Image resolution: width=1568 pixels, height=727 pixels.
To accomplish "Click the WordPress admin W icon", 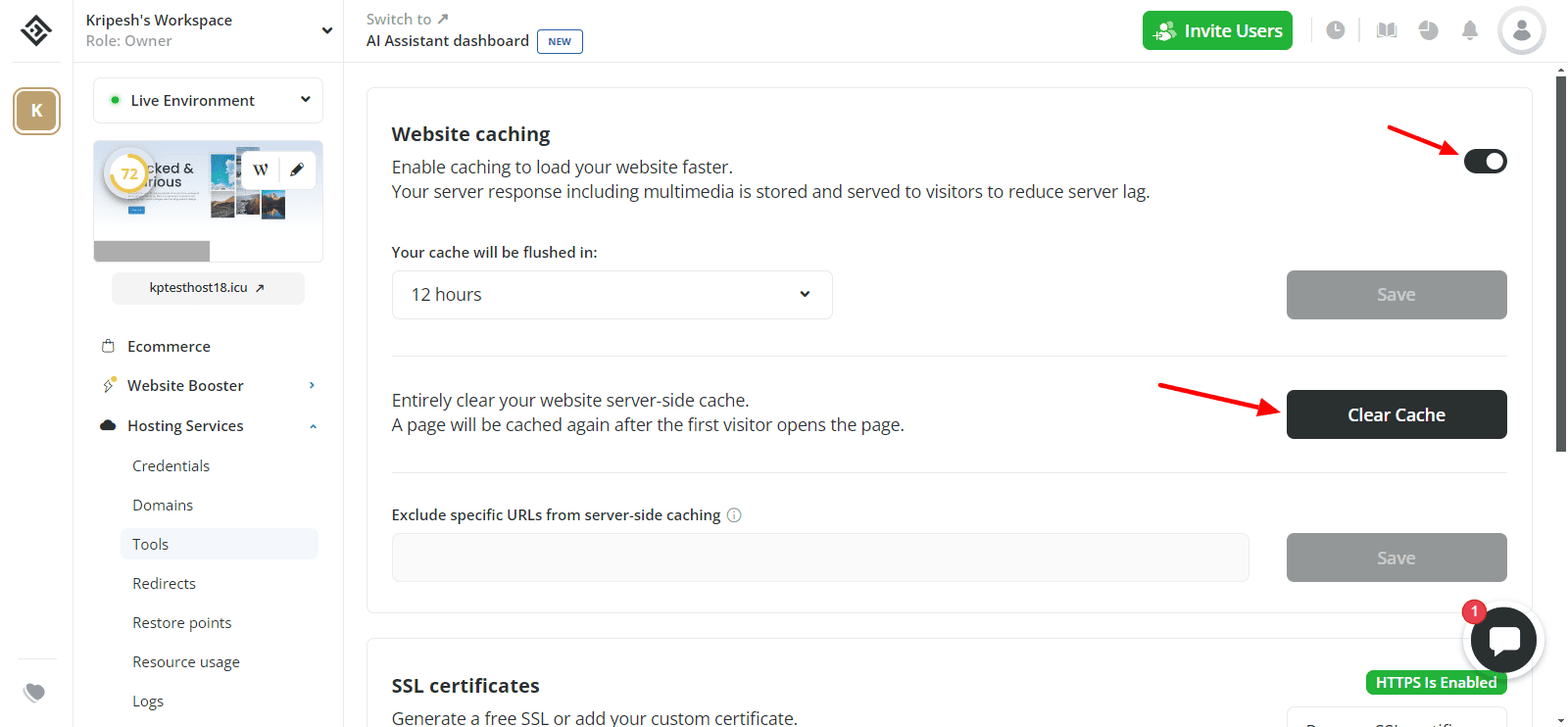I will (261, 170).
